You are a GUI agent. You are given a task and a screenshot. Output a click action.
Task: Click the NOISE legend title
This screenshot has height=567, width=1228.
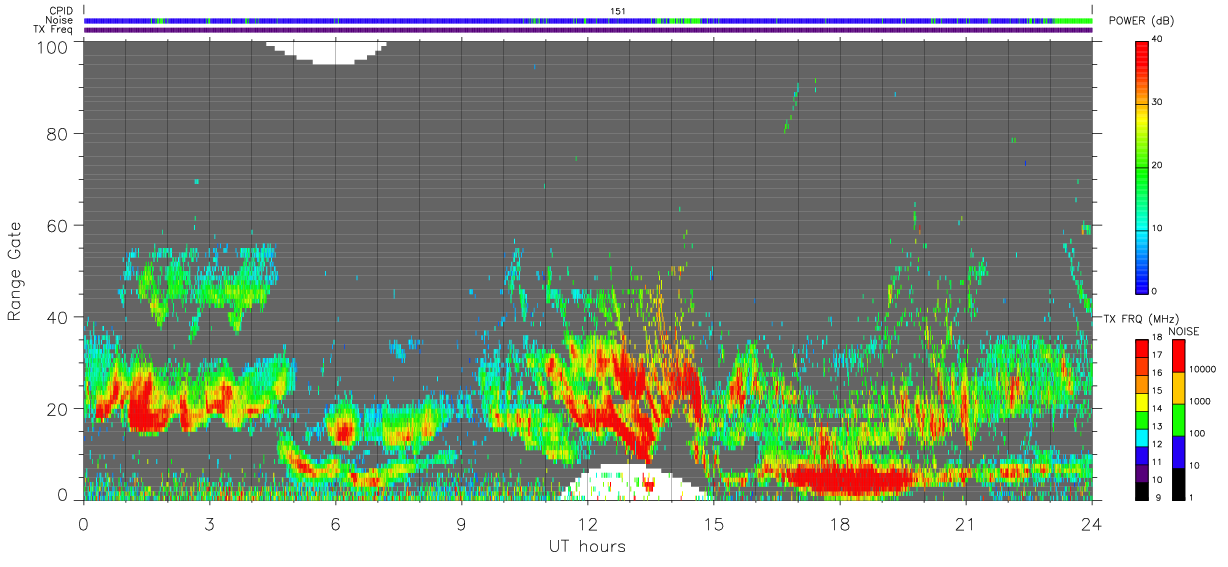click(1185, 331)
